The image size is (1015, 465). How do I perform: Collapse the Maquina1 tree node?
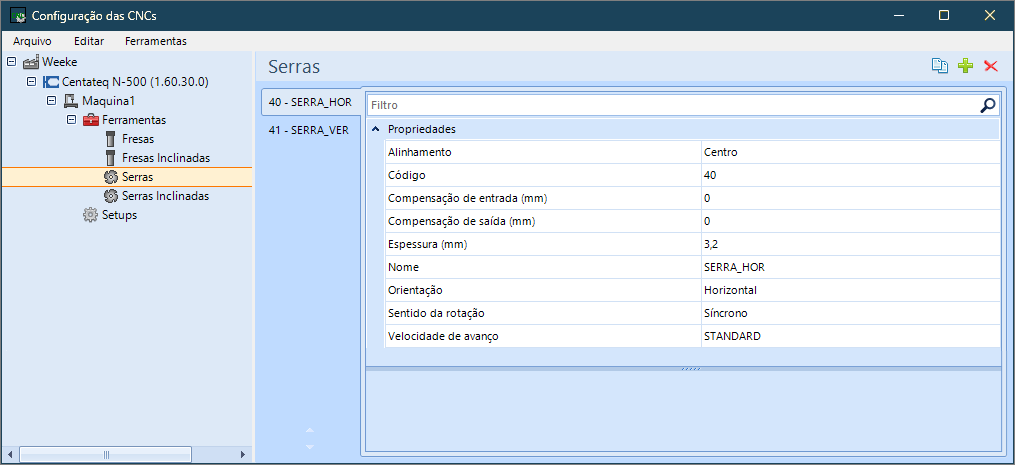[51, 101]
